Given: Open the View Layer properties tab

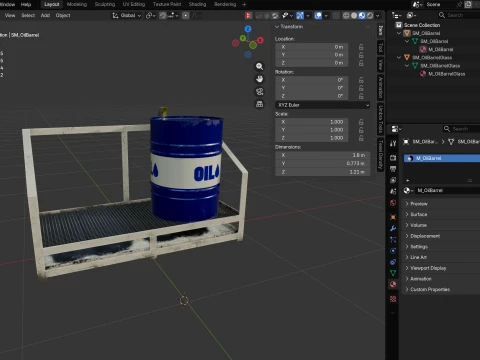Looking at the screenshot, I should click(x=393, y=180).
